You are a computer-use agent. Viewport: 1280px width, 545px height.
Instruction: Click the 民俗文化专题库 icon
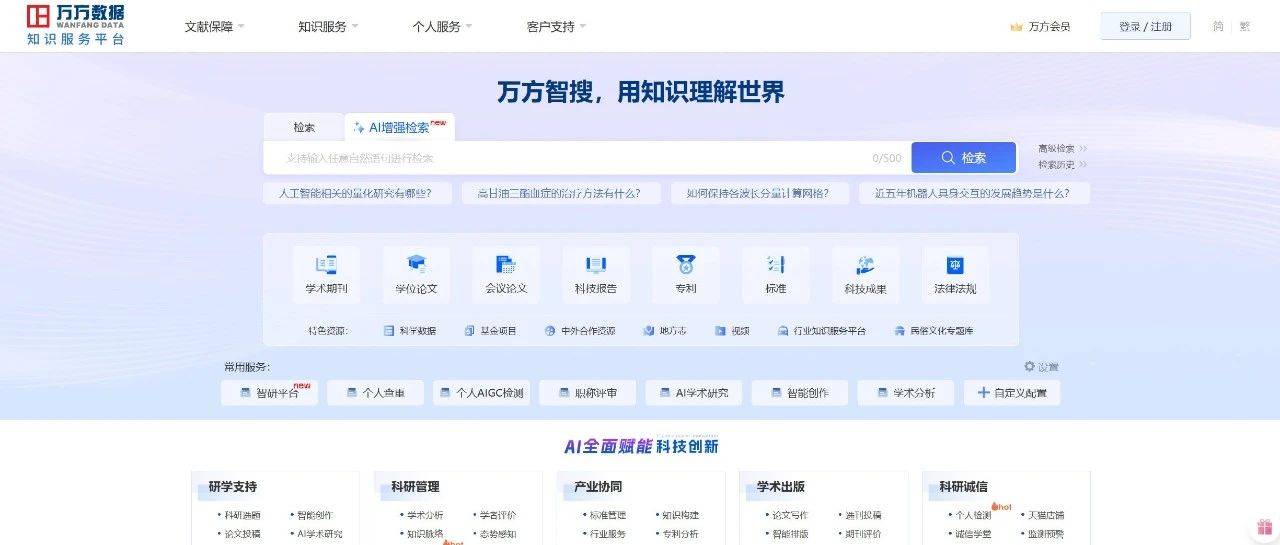(900, 330)
